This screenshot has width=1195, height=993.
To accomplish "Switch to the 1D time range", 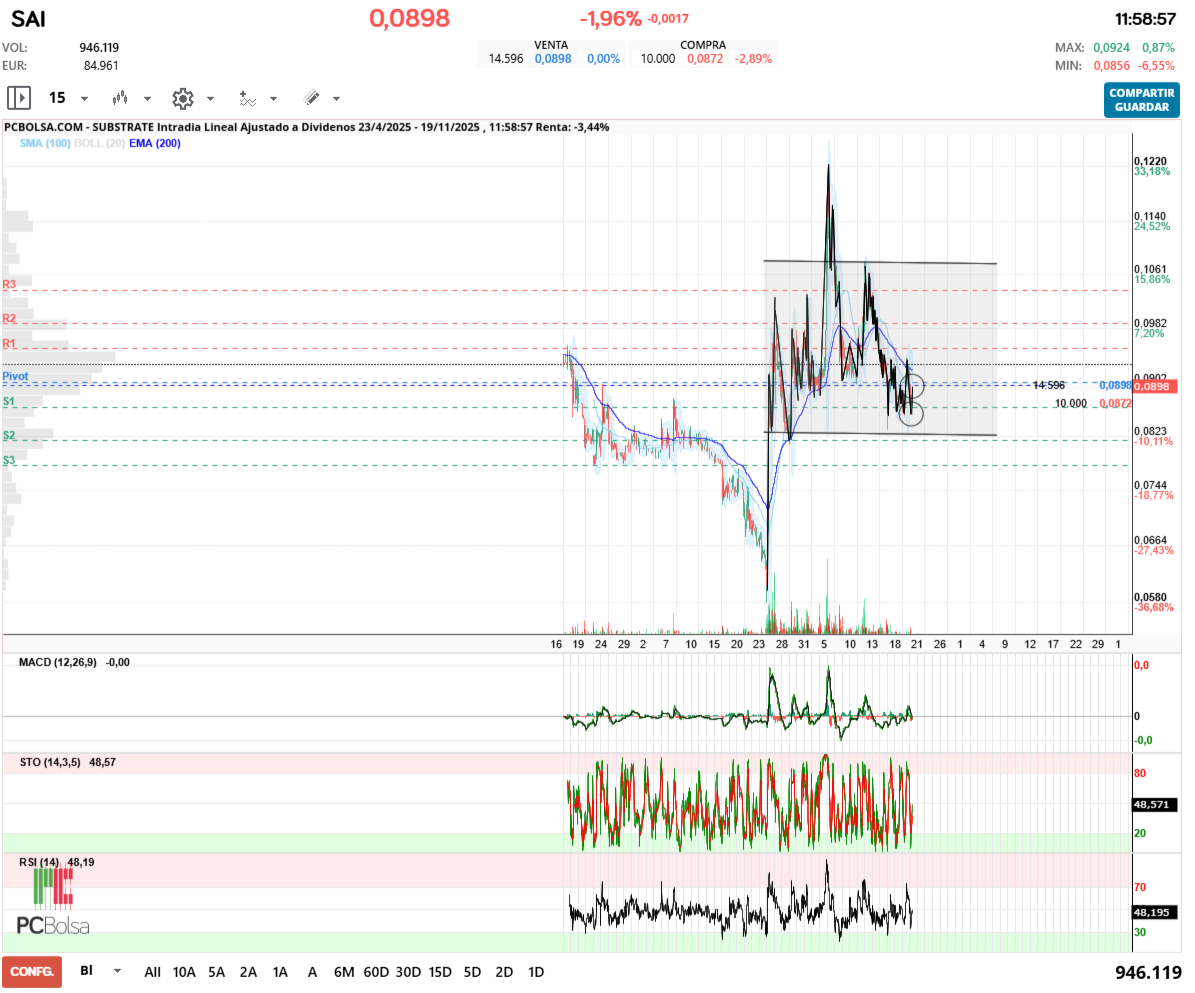I will 536,971.
